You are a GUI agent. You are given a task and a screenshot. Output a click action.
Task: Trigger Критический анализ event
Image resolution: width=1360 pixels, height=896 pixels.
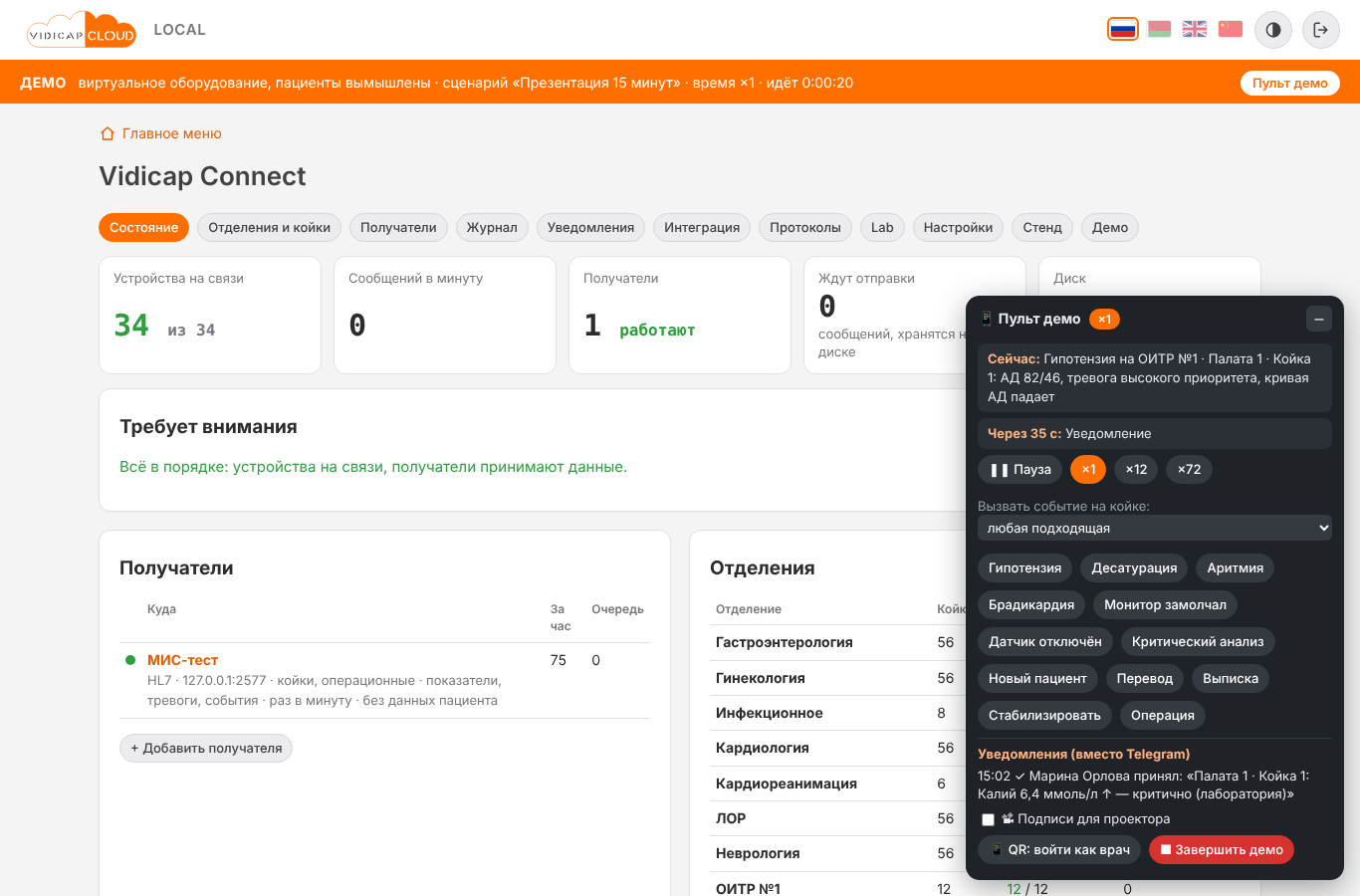(x=1198, y=641)
